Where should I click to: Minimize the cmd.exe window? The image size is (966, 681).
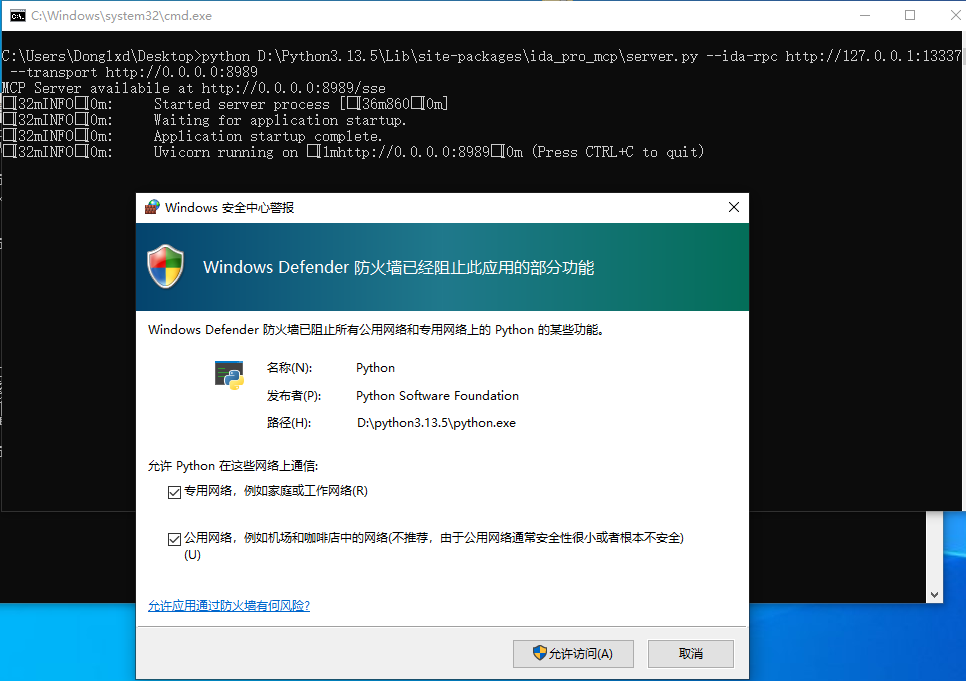pyautogui.click(x=865, y=15)
